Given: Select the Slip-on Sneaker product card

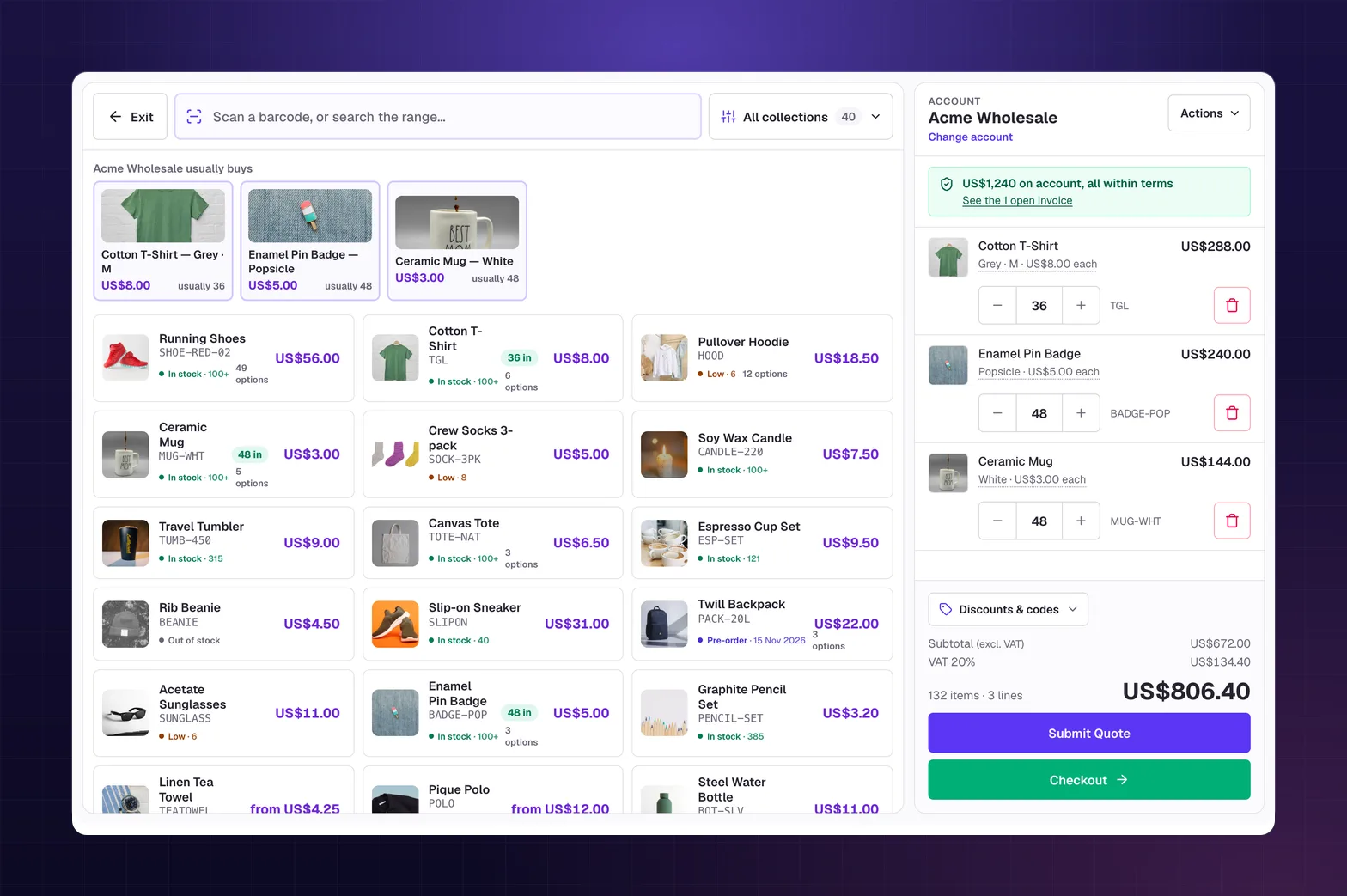Looking at the screenshot, I should (493, 625).
